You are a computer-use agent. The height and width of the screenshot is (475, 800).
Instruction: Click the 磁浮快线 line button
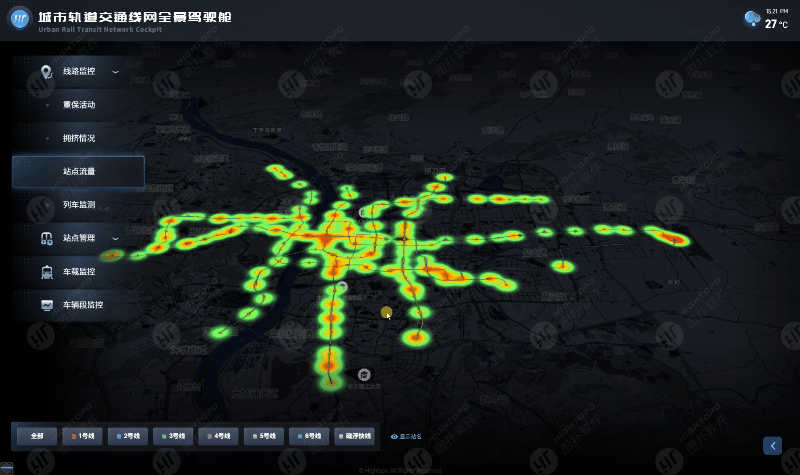pyautogui.click(x=355, y=436)
